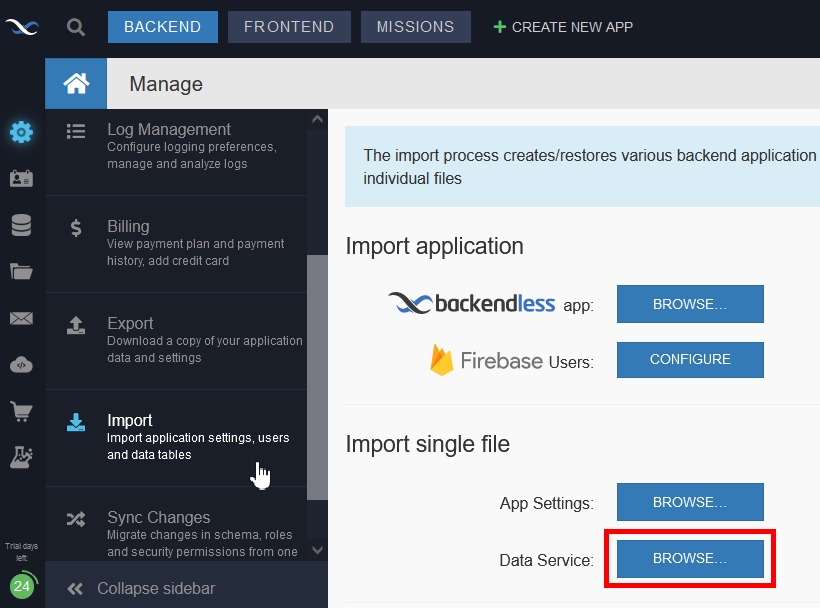Open the flask sidebar icon

[x=21, y=457]
